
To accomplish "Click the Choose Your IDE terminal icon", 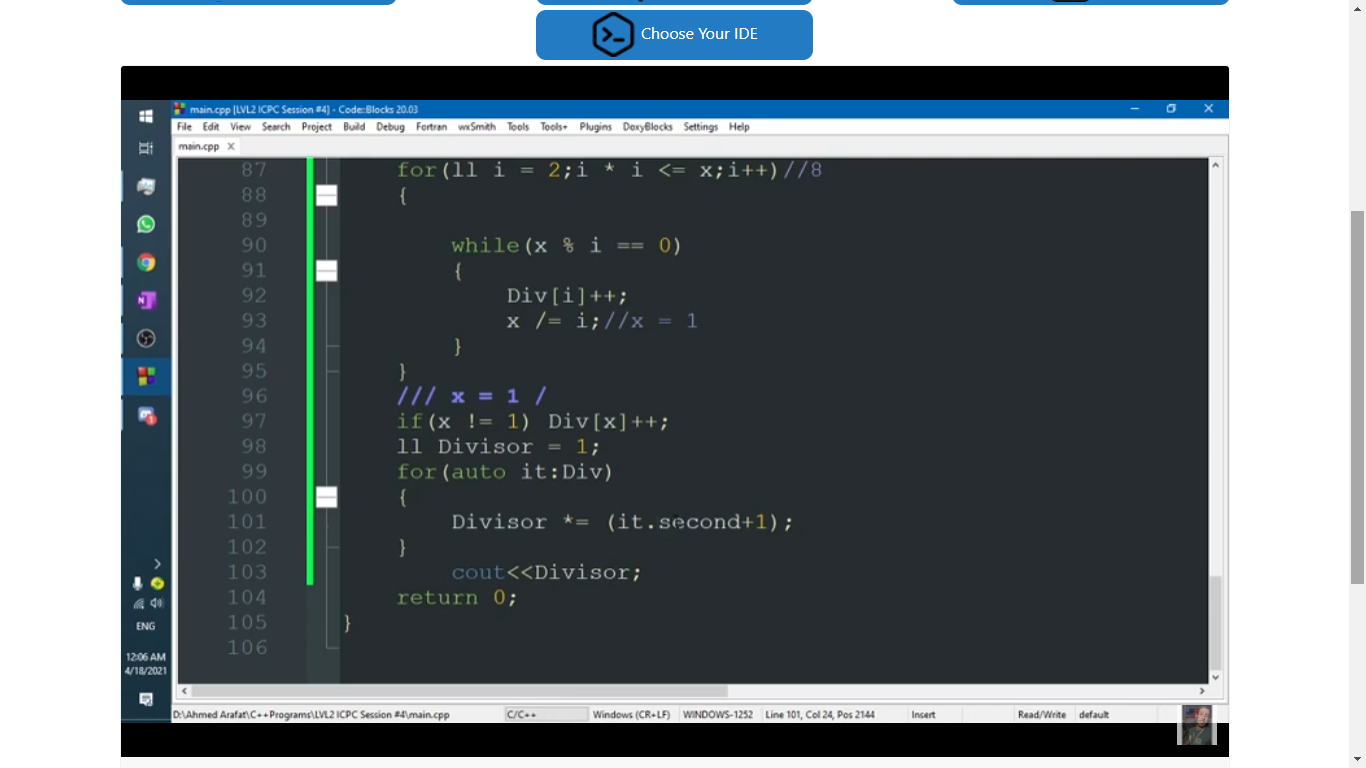I will (612, 35).
